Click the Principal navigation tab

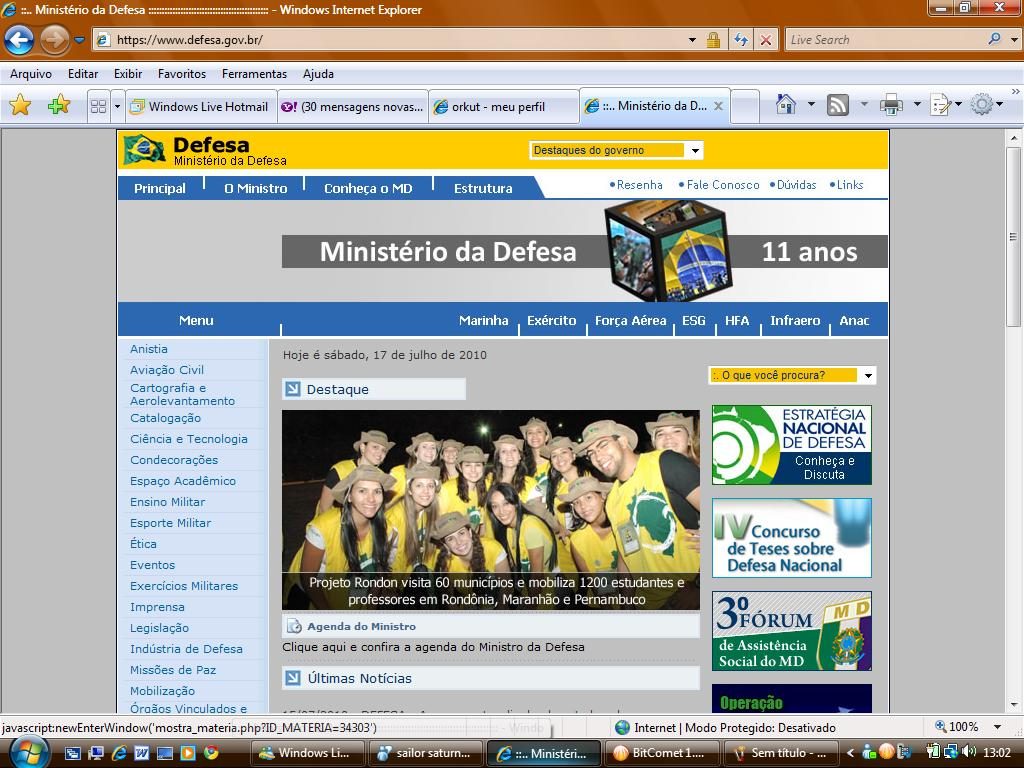(x=160, y=188)
